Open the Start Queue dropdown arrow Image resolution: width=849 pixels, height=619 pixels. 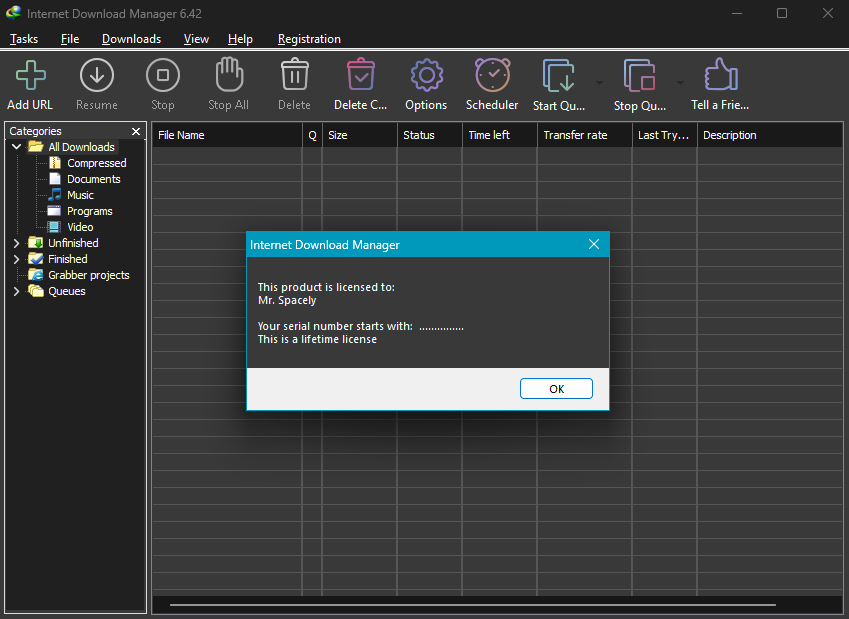pos(599,83)
